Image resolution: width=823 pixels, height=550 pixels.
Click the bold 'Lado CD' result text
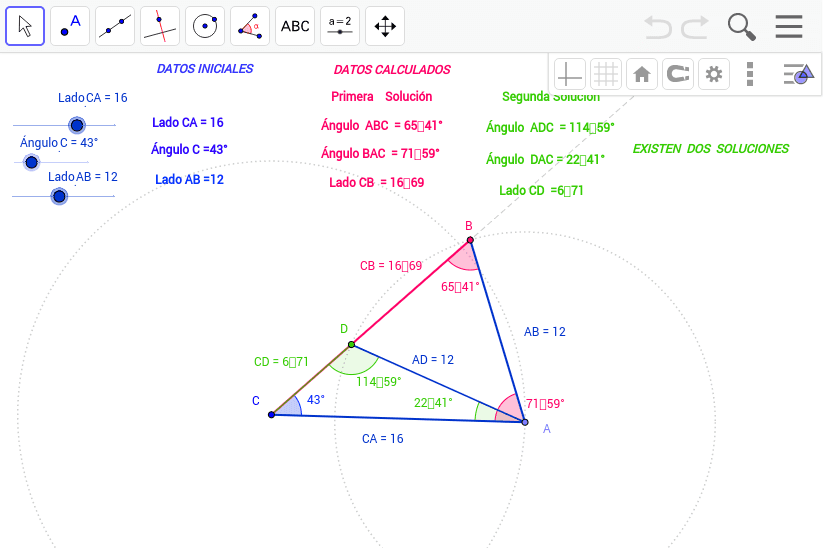pyautogui.click(x=541, y=191)
